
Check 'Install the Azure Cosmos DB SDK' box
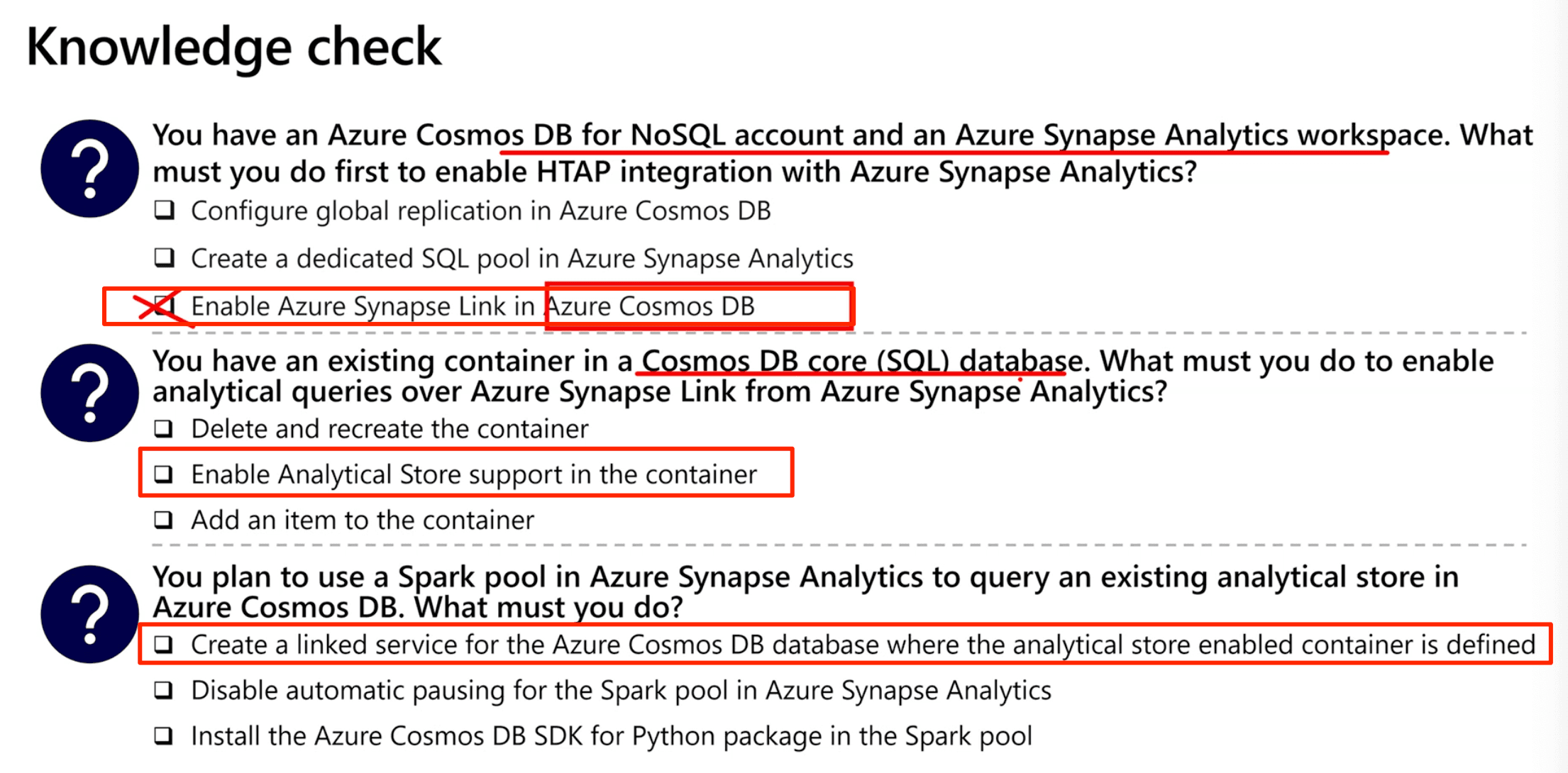coord(164,735)
